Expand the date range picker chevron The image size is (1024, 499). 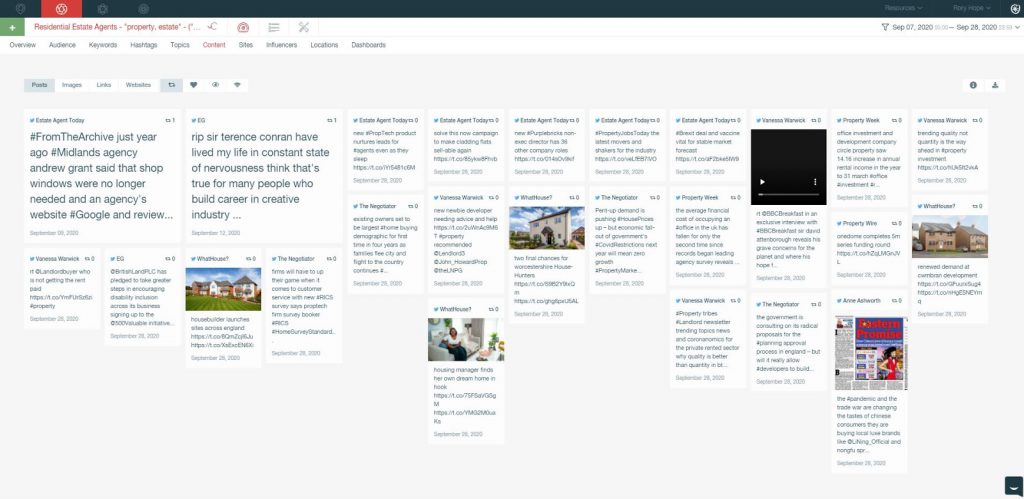(x=1017, y=27)
